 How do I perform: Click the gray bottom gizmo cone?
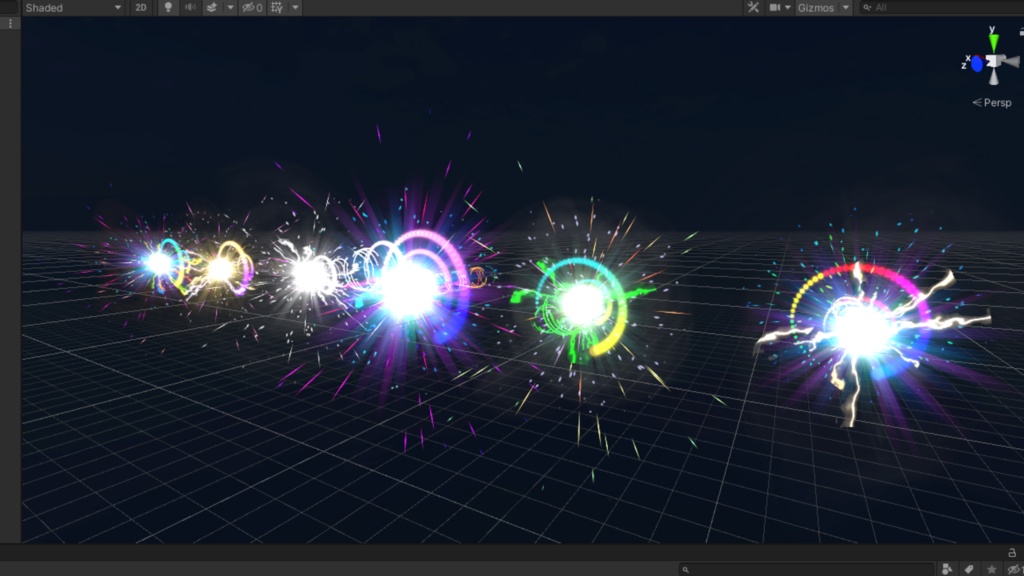(993, 77)
